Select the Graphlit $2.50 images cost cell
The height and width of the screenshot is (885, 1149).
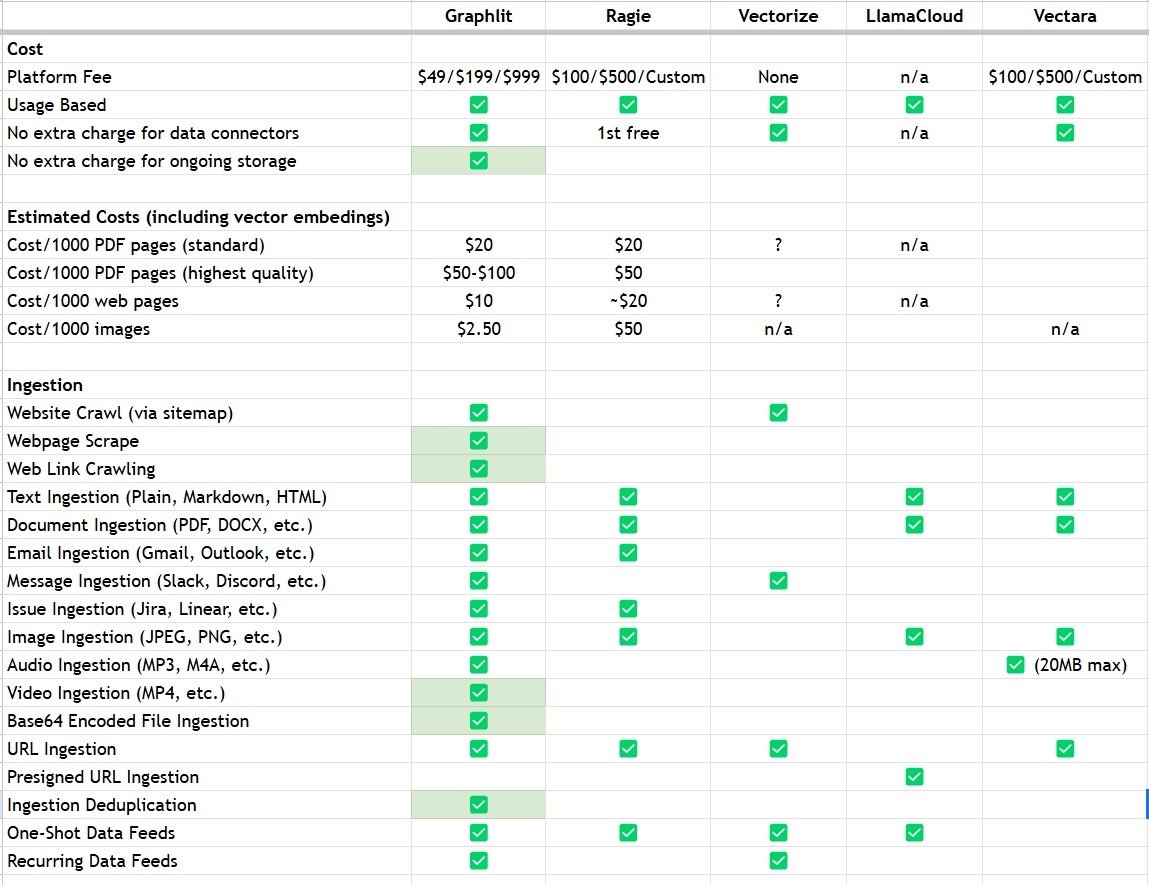click(478, 329)
